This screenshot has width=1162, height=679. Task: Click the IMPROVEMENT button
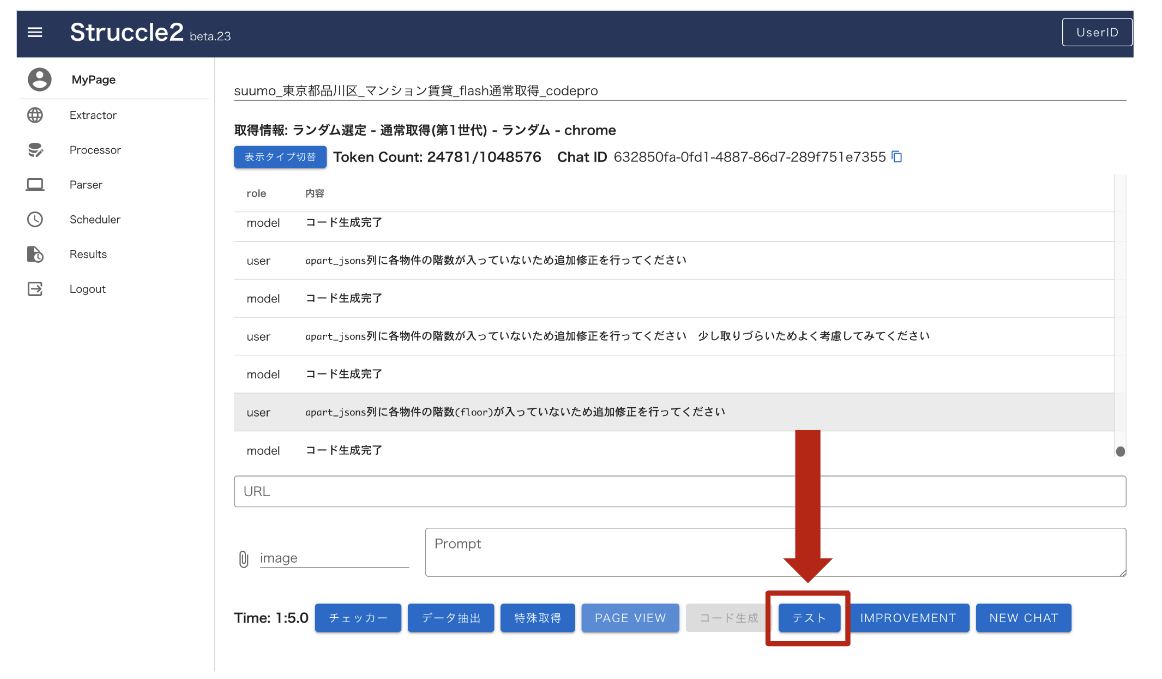coord(908,617)
